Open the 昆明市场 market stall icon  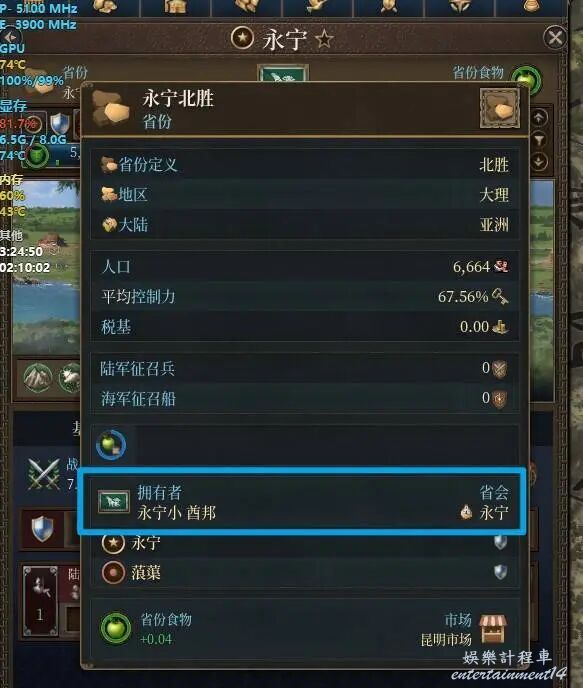(x=493, y=628)
